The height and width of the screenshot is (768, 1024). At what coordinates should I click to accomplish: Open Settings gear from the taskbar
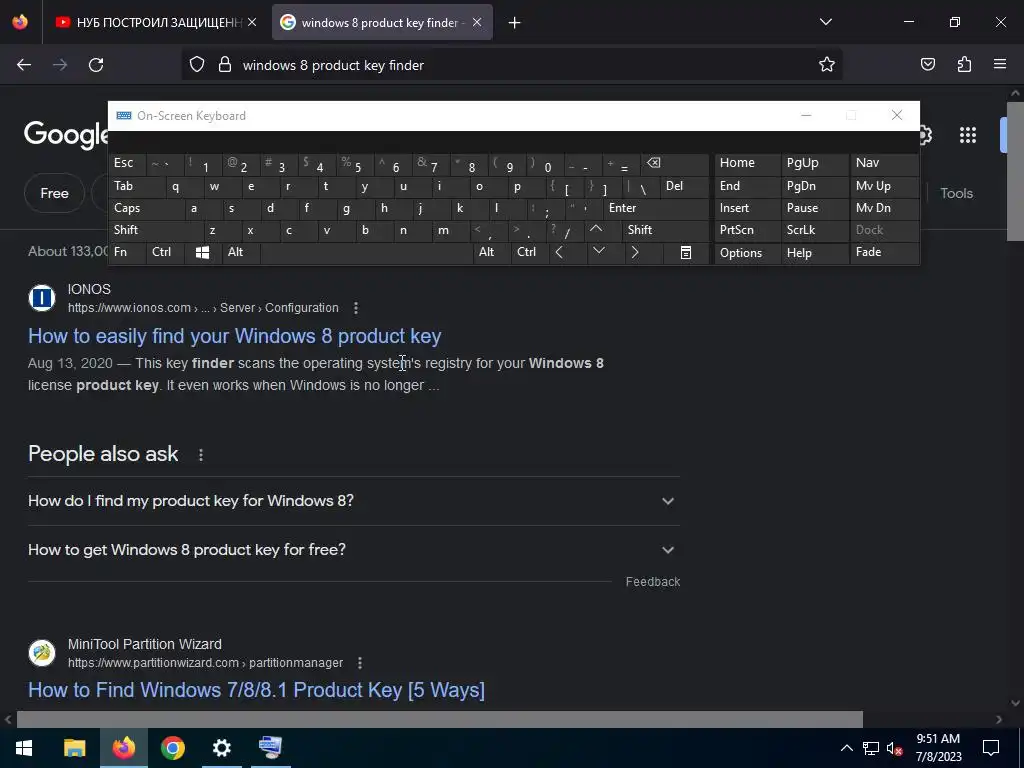click(x=221, y=748)
